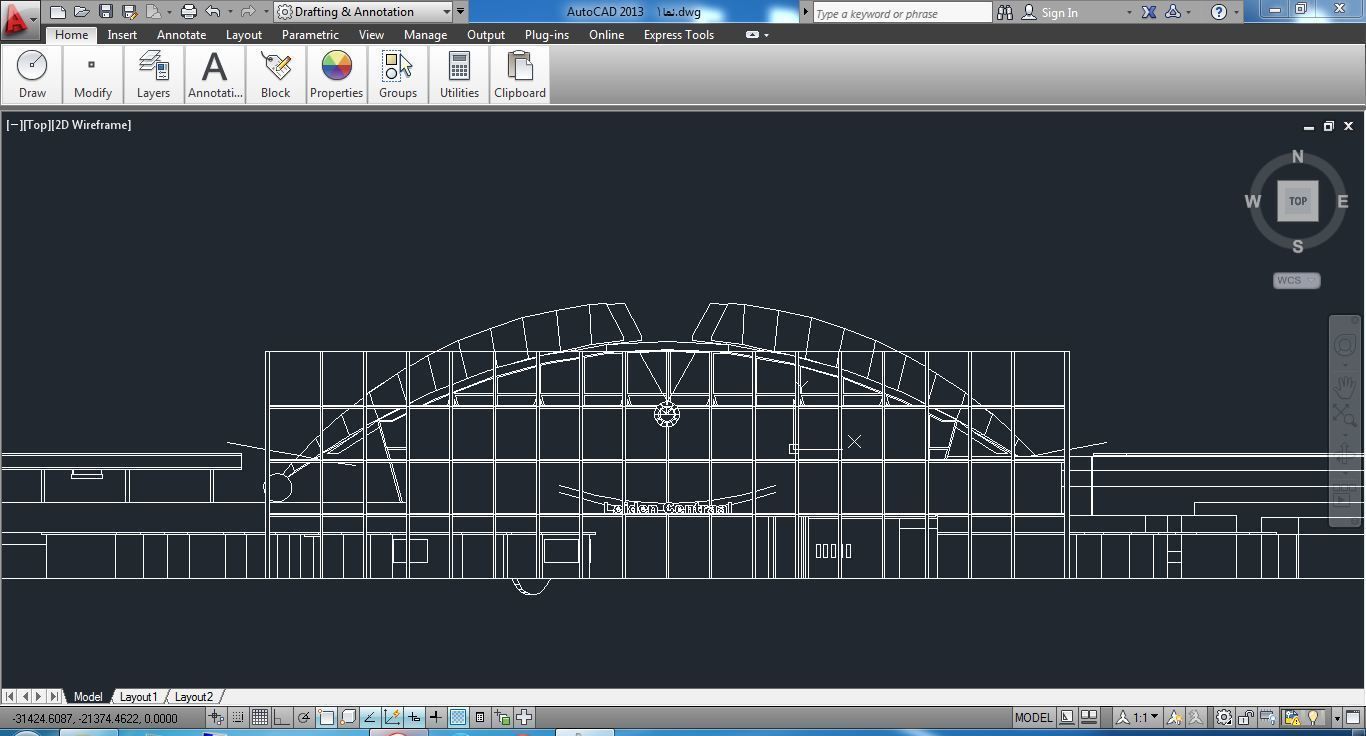
Task: Rotate view to North on the ViewCube compass
Action: pos(1297,157)
